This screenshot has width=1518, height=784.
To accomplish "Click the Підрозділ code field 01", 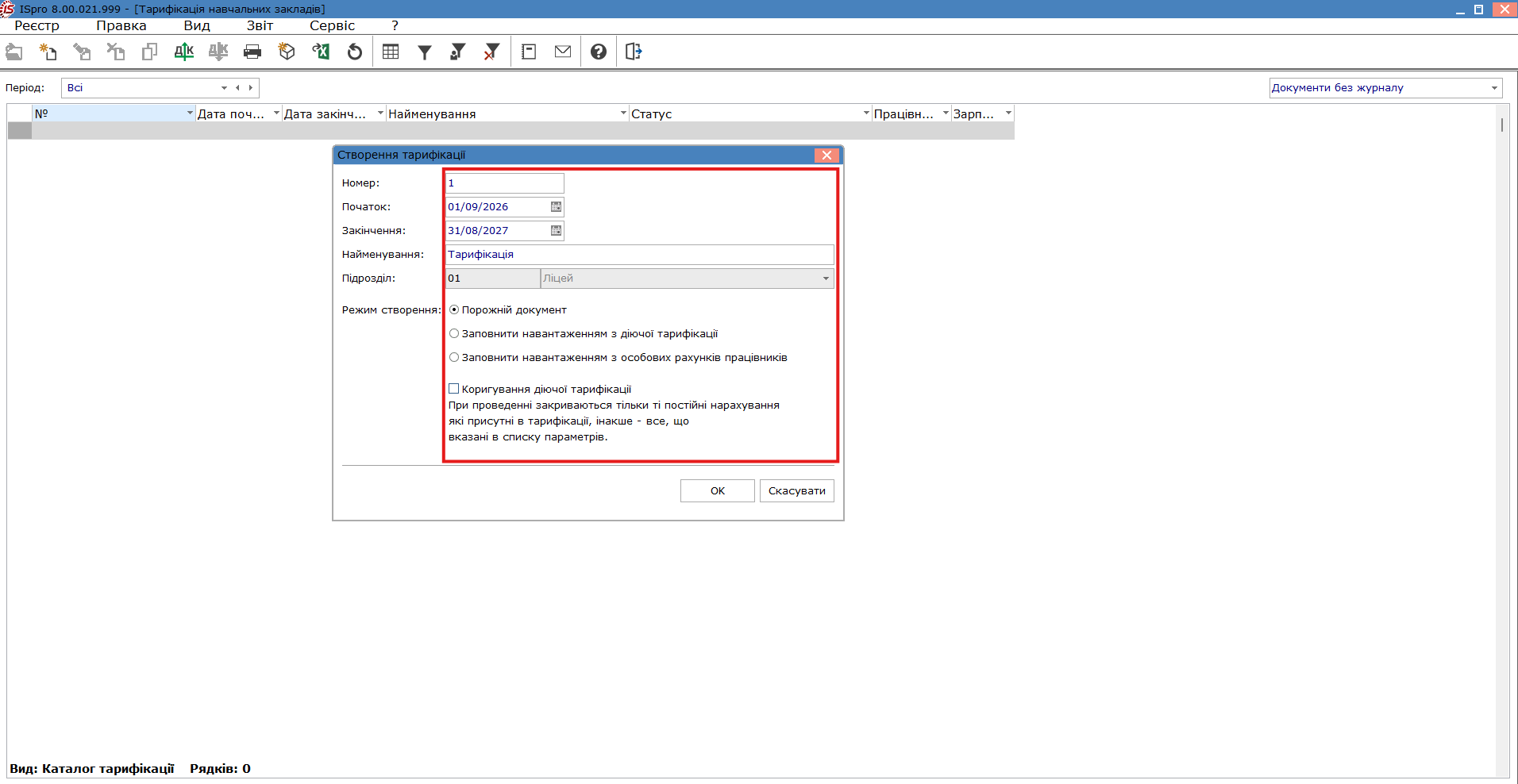I will click(493, 279).
